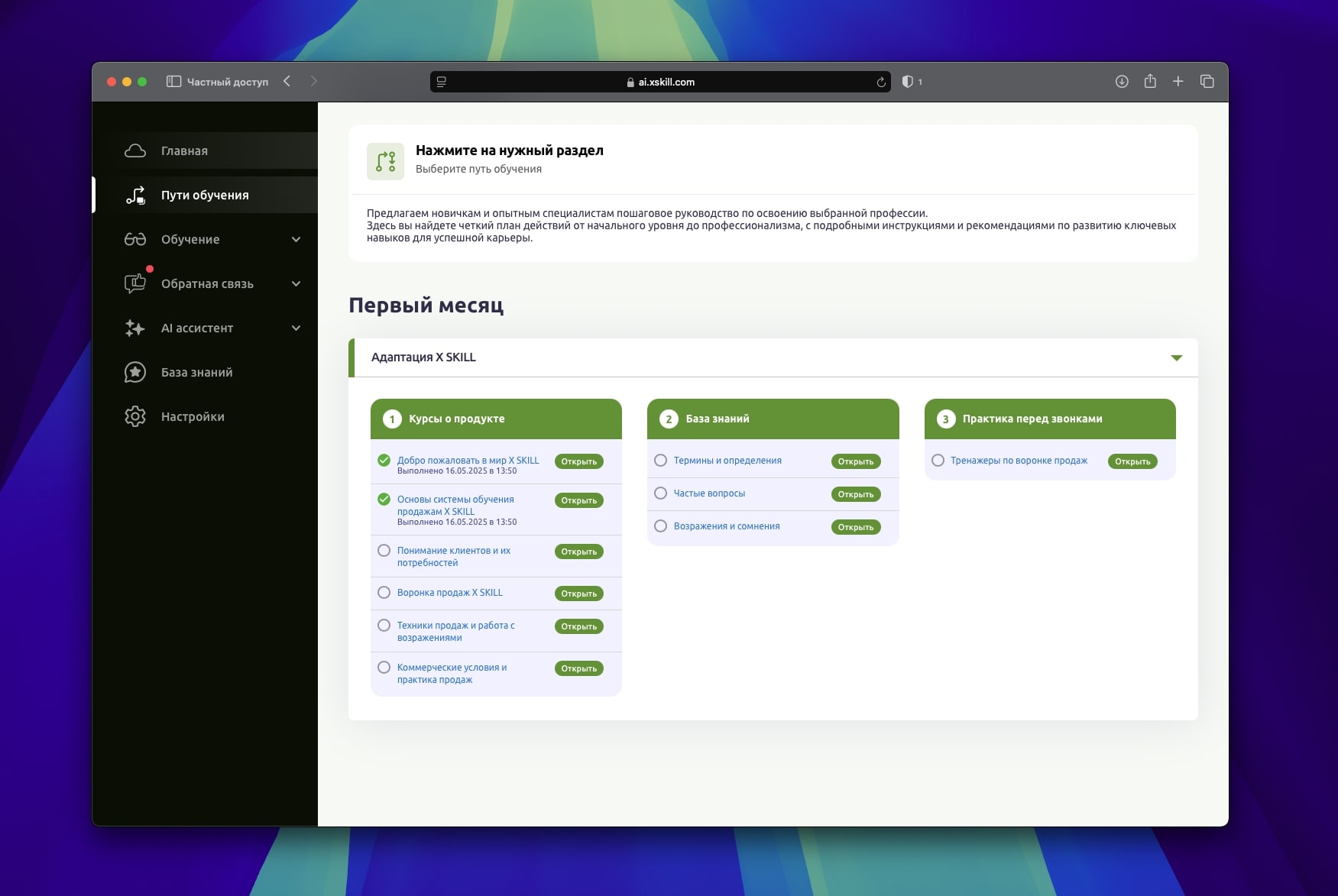Click step number 3 badge for Практика перед звонками

[x=946, y=419]
